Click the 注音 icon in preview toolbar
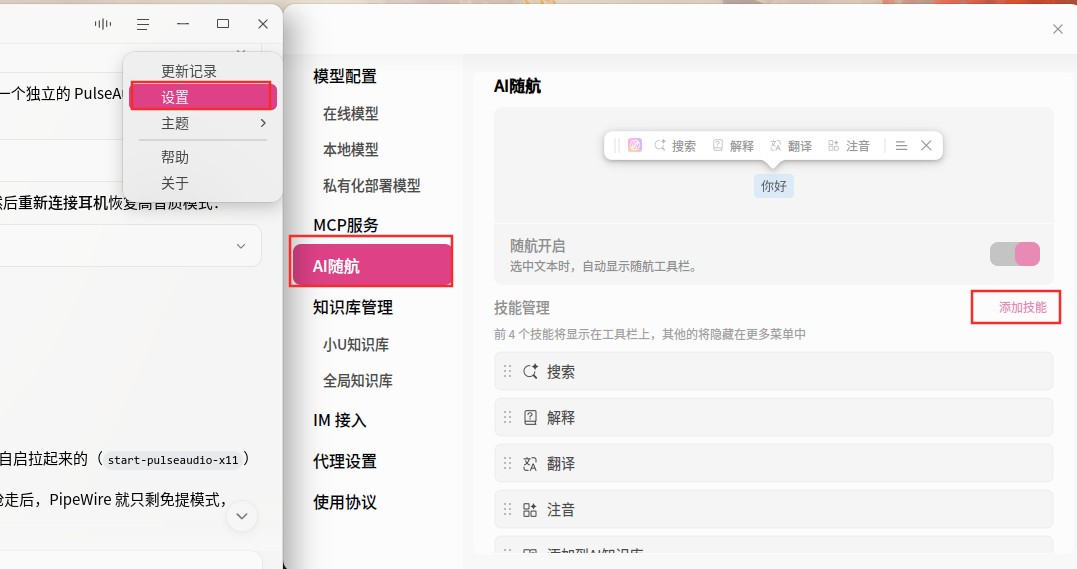This screenshot has width=1077, height=569. 833,146
